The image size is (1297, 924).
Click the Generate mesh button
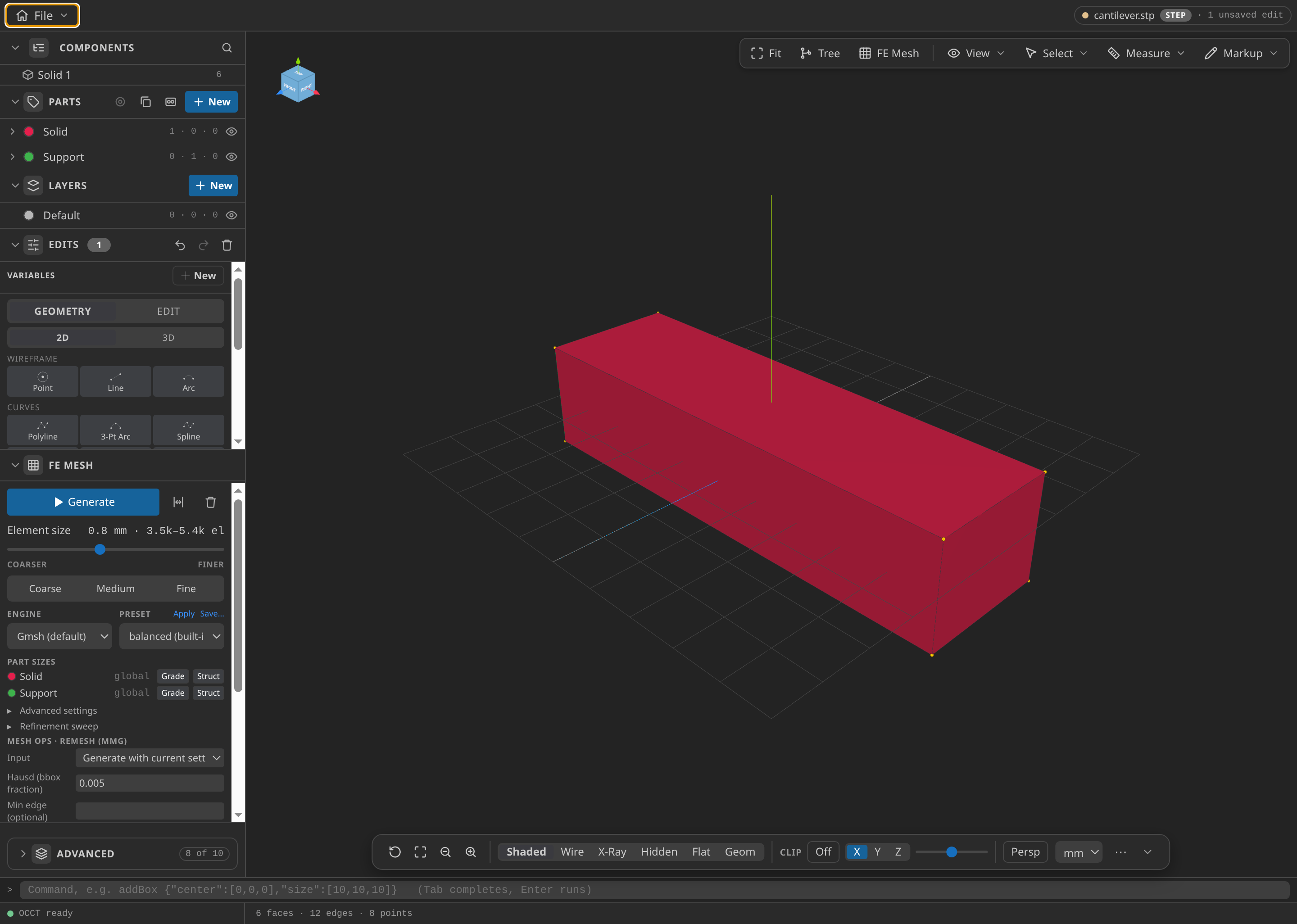(x=83, y=502)
